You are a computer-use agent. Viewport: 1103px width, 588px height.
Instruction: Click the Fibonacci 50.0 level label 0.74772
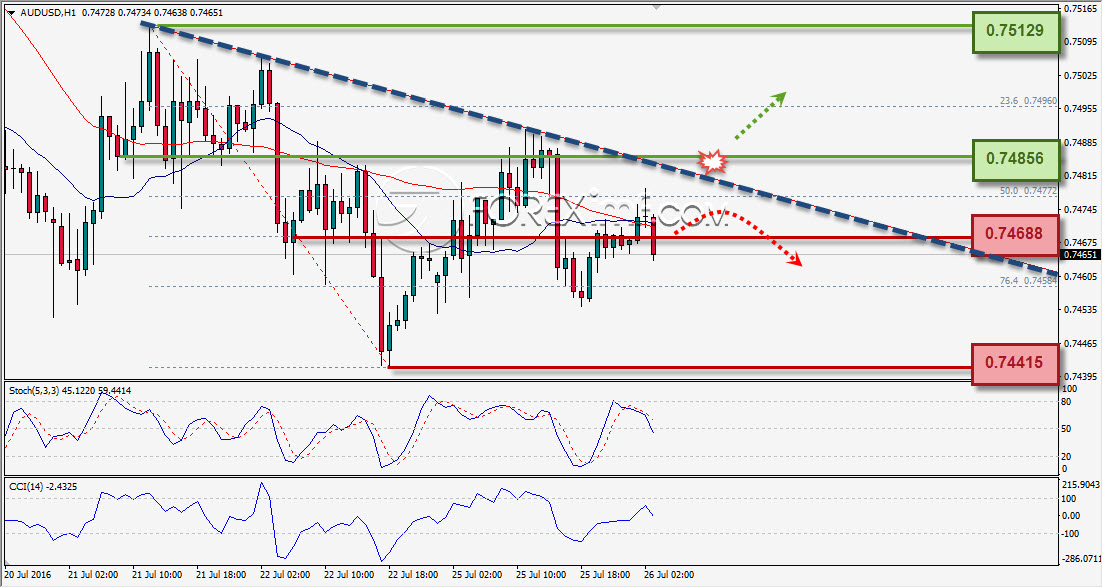[1028, 191]
